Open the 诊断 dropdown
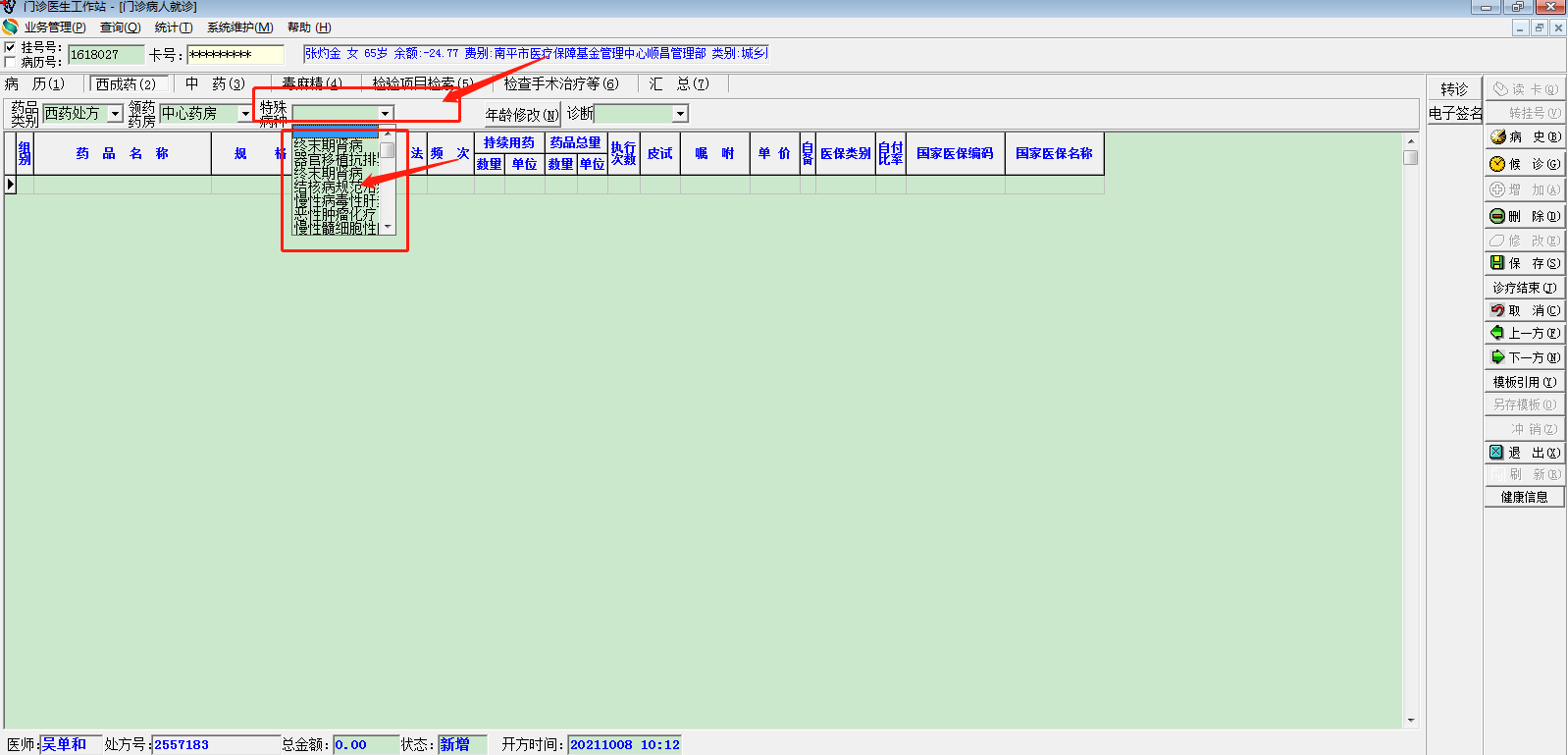This screenshot has height=755, width=1568. 680,114
